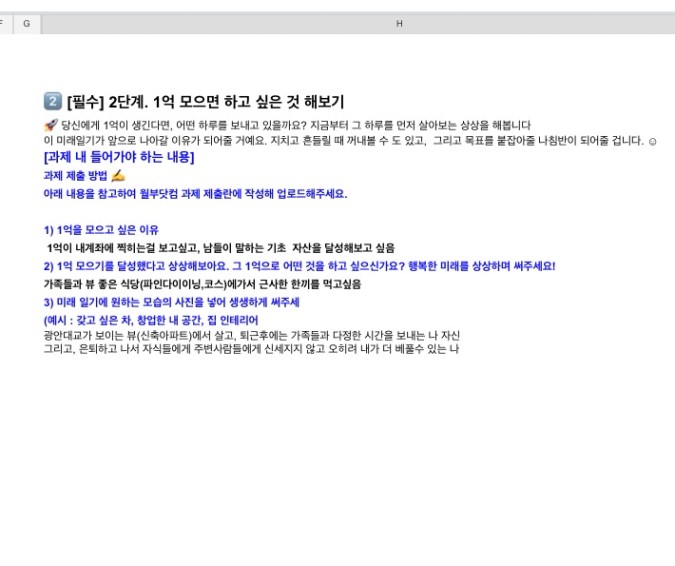Click blue text '3) 미래 일기에 원하는 모습의 사진을'
This screenshot has width=675, height=566.
coord(171,302)
